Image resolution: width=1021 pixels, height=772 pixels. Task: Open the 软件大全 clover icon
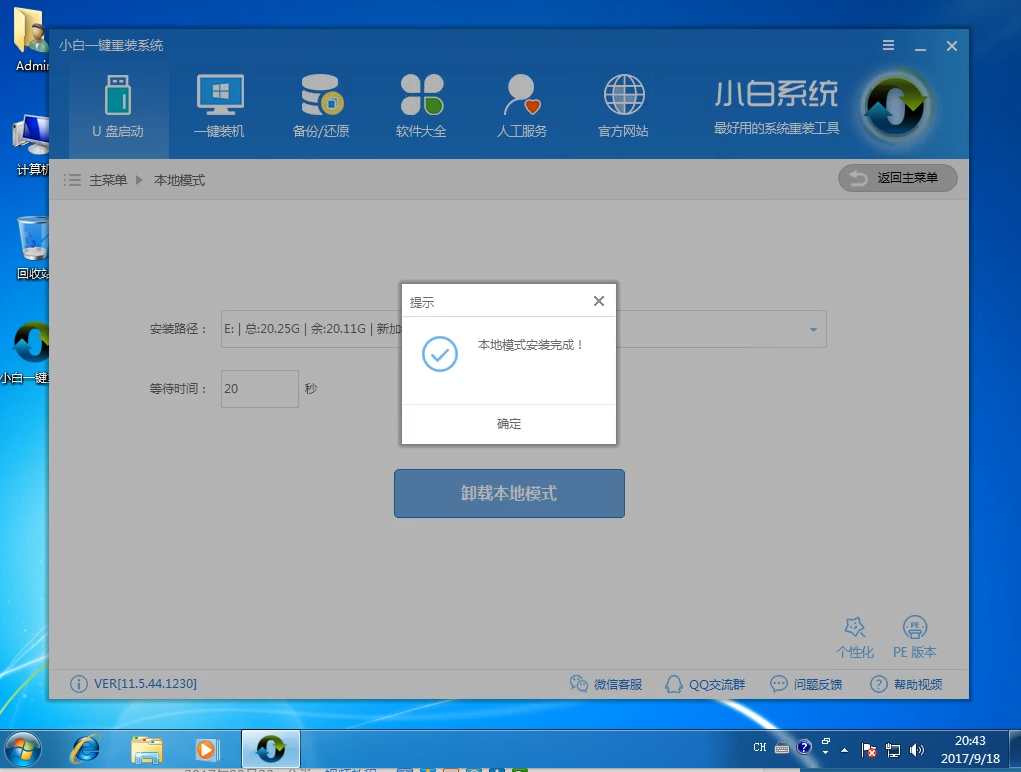421,96
